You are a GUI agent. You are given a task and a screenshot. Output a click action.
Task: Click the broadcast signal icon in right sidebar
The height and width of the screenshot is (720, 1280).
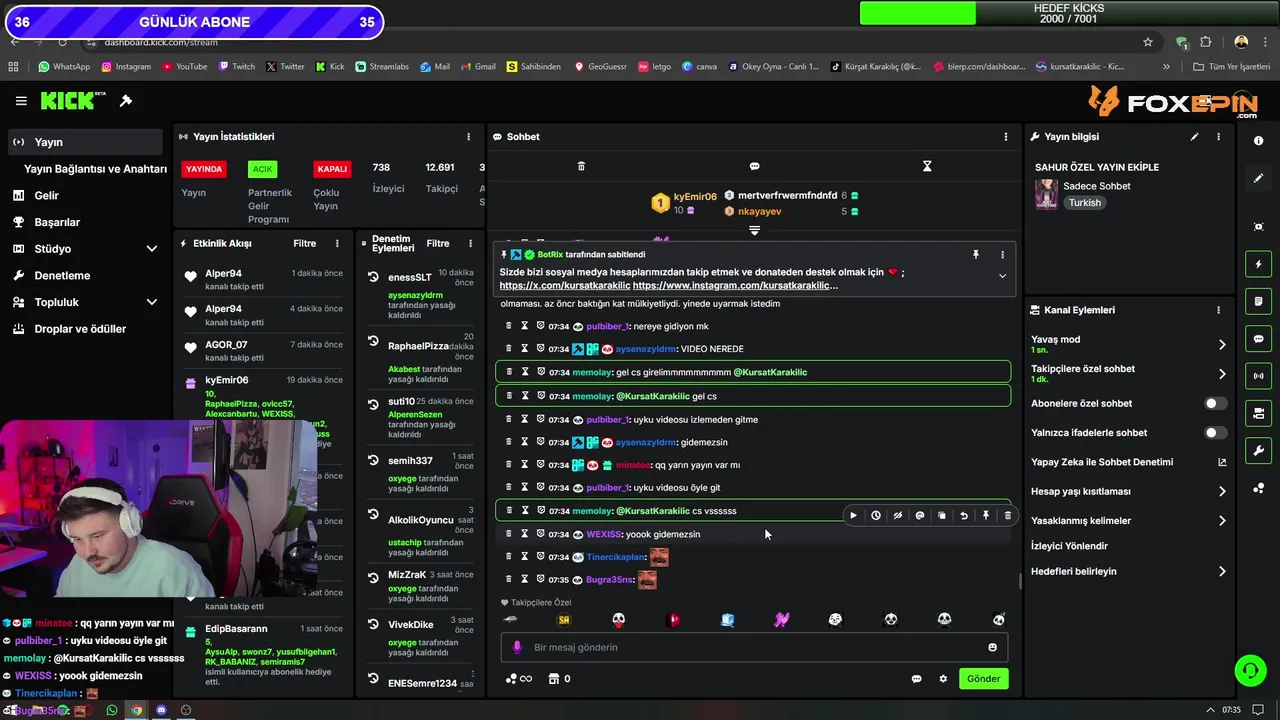tap(1258, 376)
